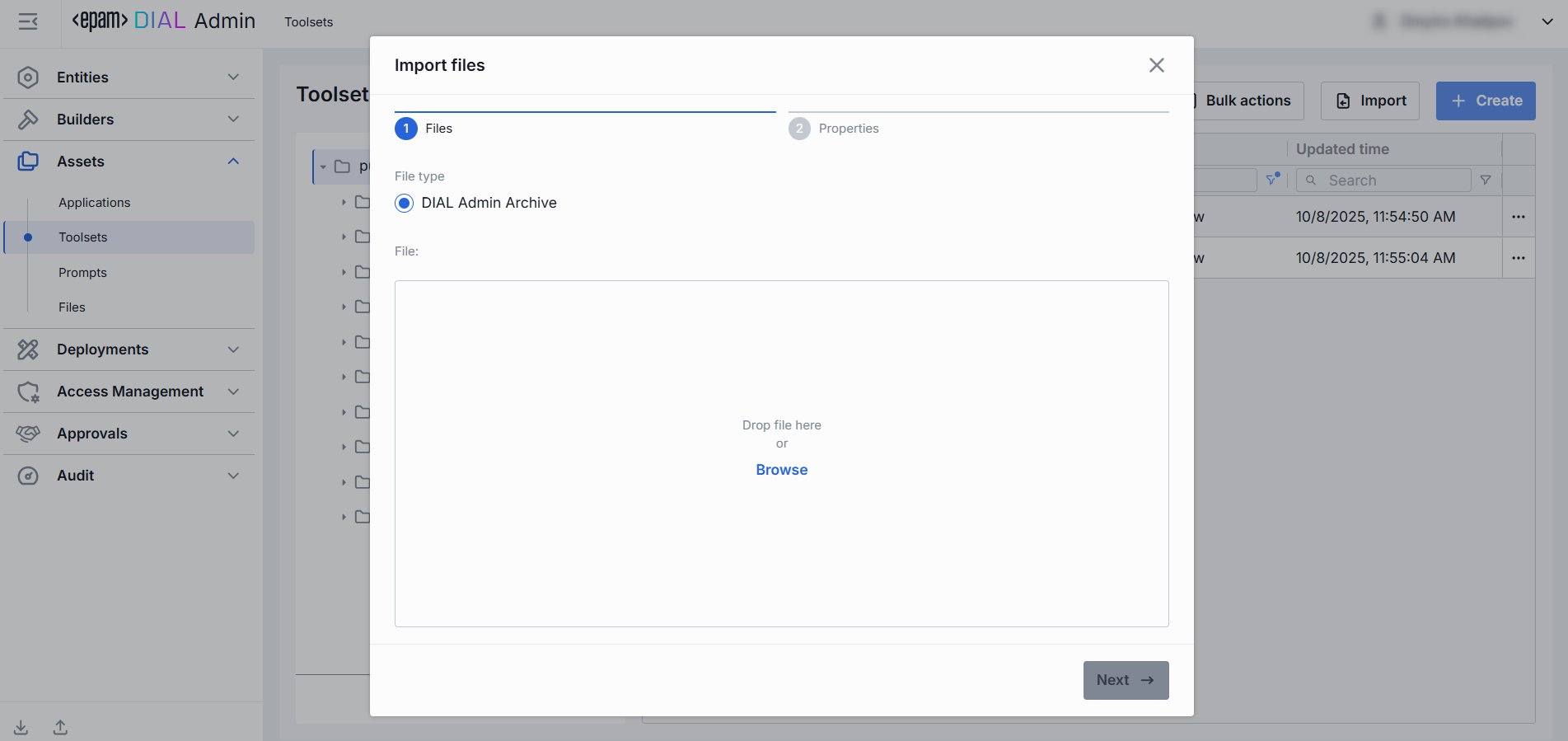Expand the Entities section chevron
This screenshot has width=1568, height=741.
[233, 77]
